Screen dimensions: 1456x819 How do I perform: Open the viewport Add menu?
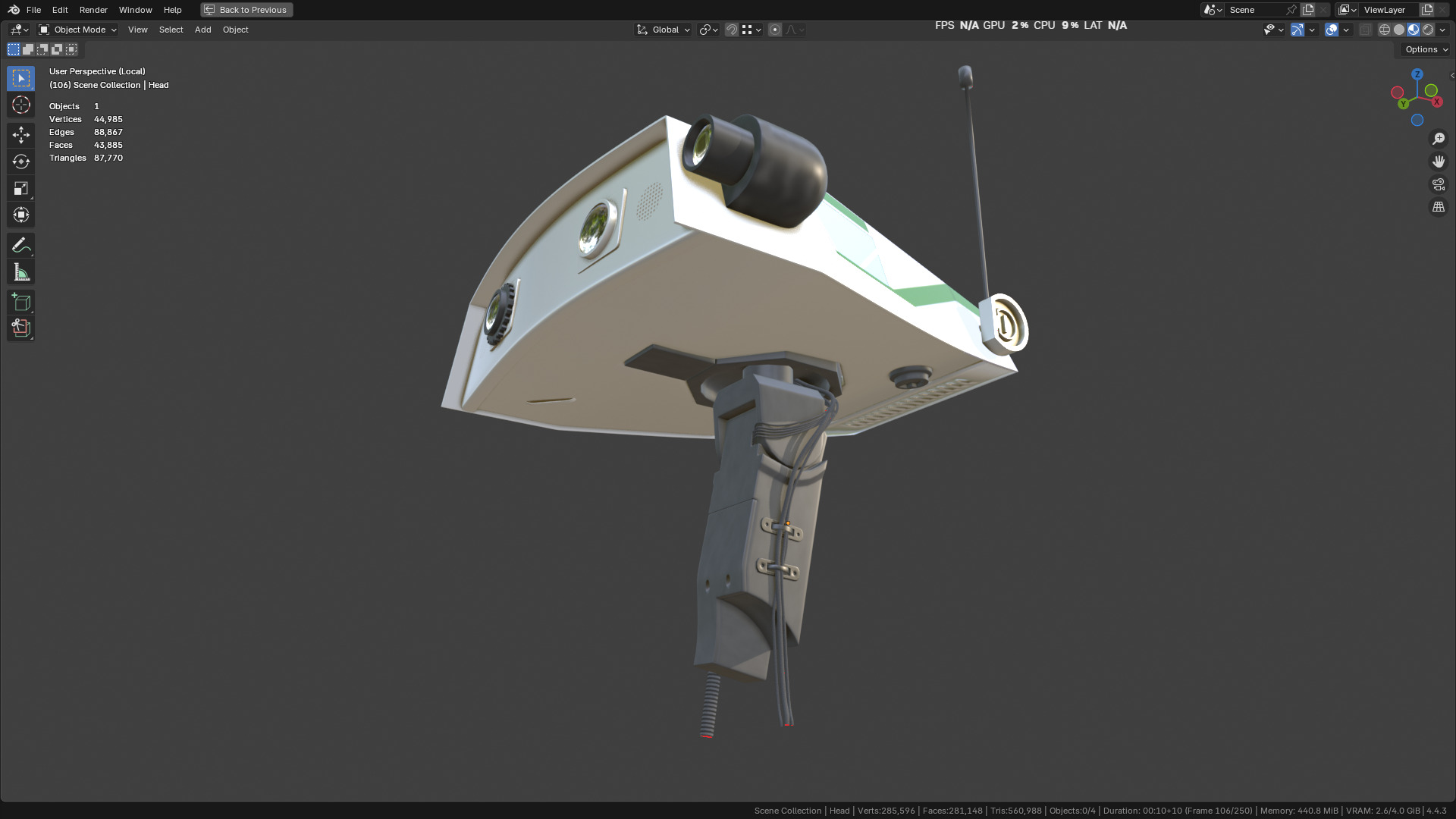(202, 30)
